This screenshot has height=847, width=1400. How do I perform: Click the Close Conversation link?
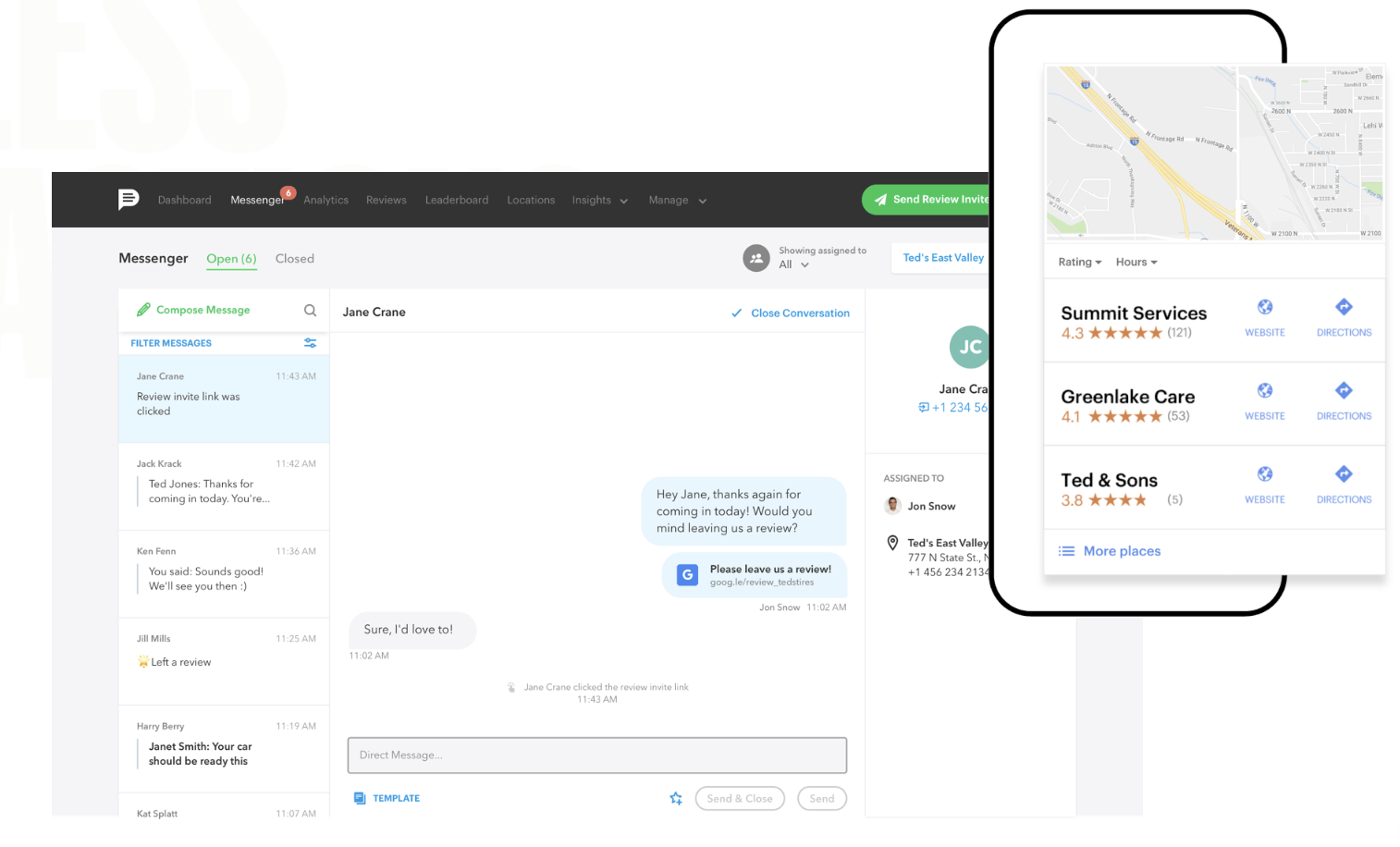point(791,313)
